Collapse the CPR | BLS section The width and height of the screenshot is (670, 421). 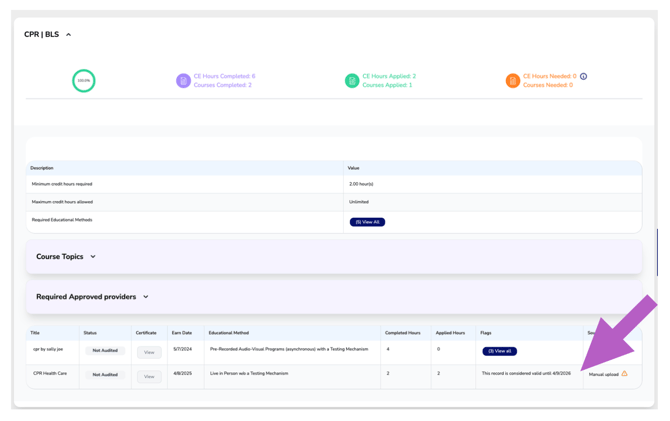click(x=69, y=35)
